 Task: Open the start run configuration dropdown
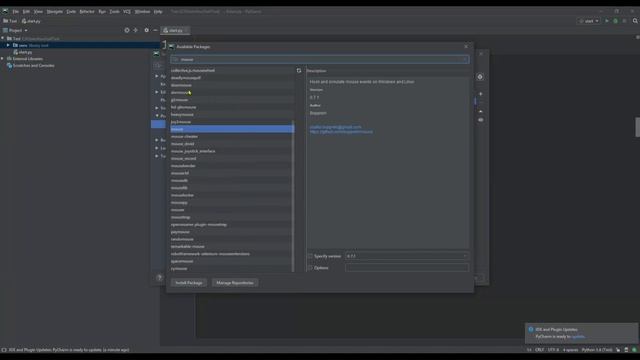click(x=589, y=21)
